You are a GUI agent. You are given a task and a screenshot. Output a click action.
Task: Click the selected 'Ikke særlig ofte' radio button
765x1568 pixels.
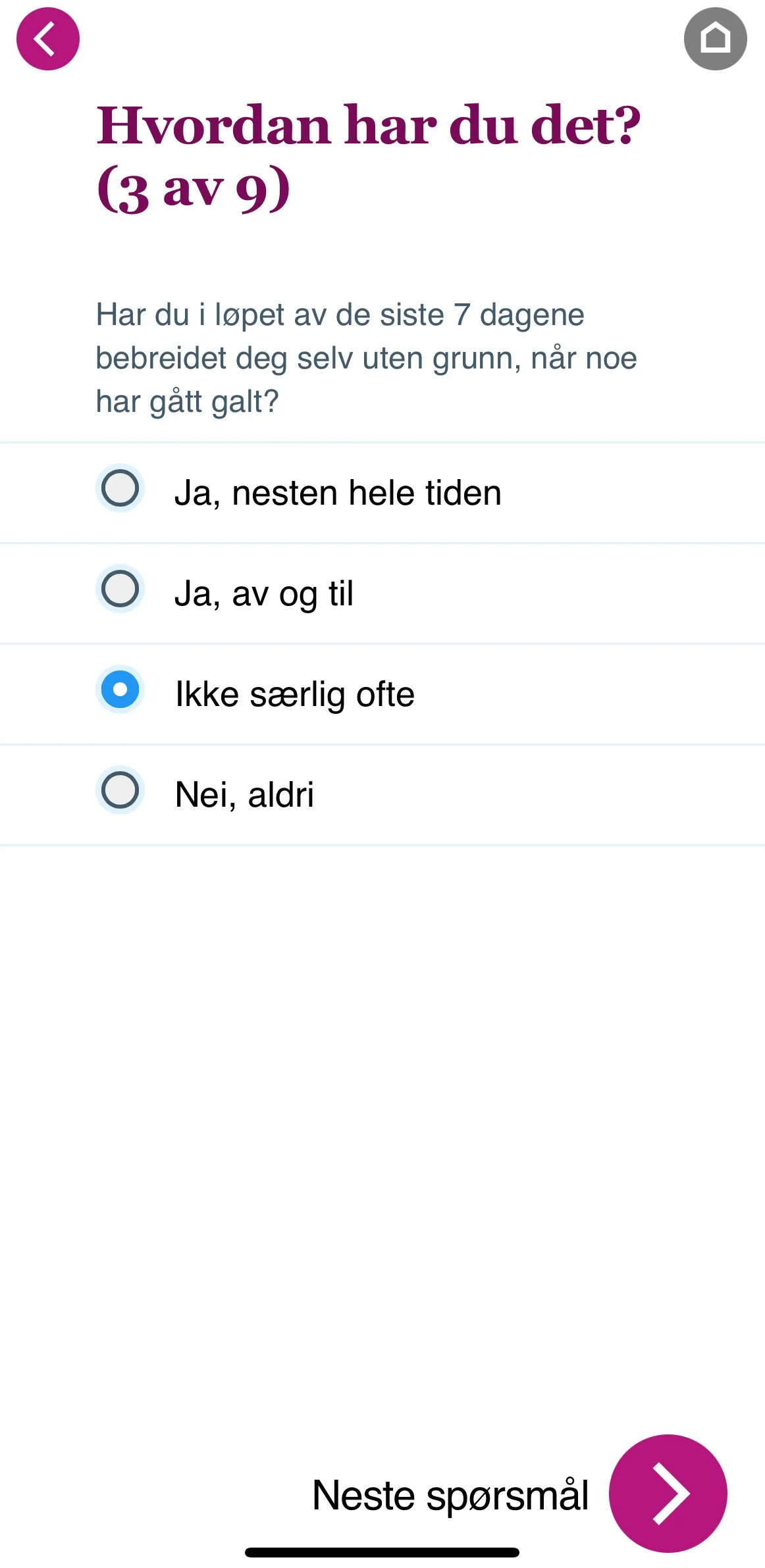[x=120, y=690]
